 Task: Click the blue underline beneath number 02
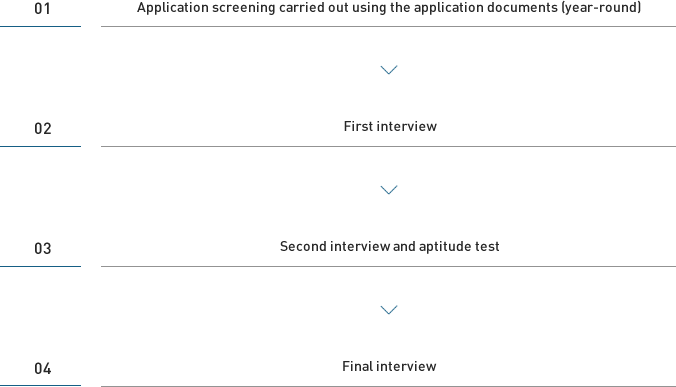[x=41, y=146]
